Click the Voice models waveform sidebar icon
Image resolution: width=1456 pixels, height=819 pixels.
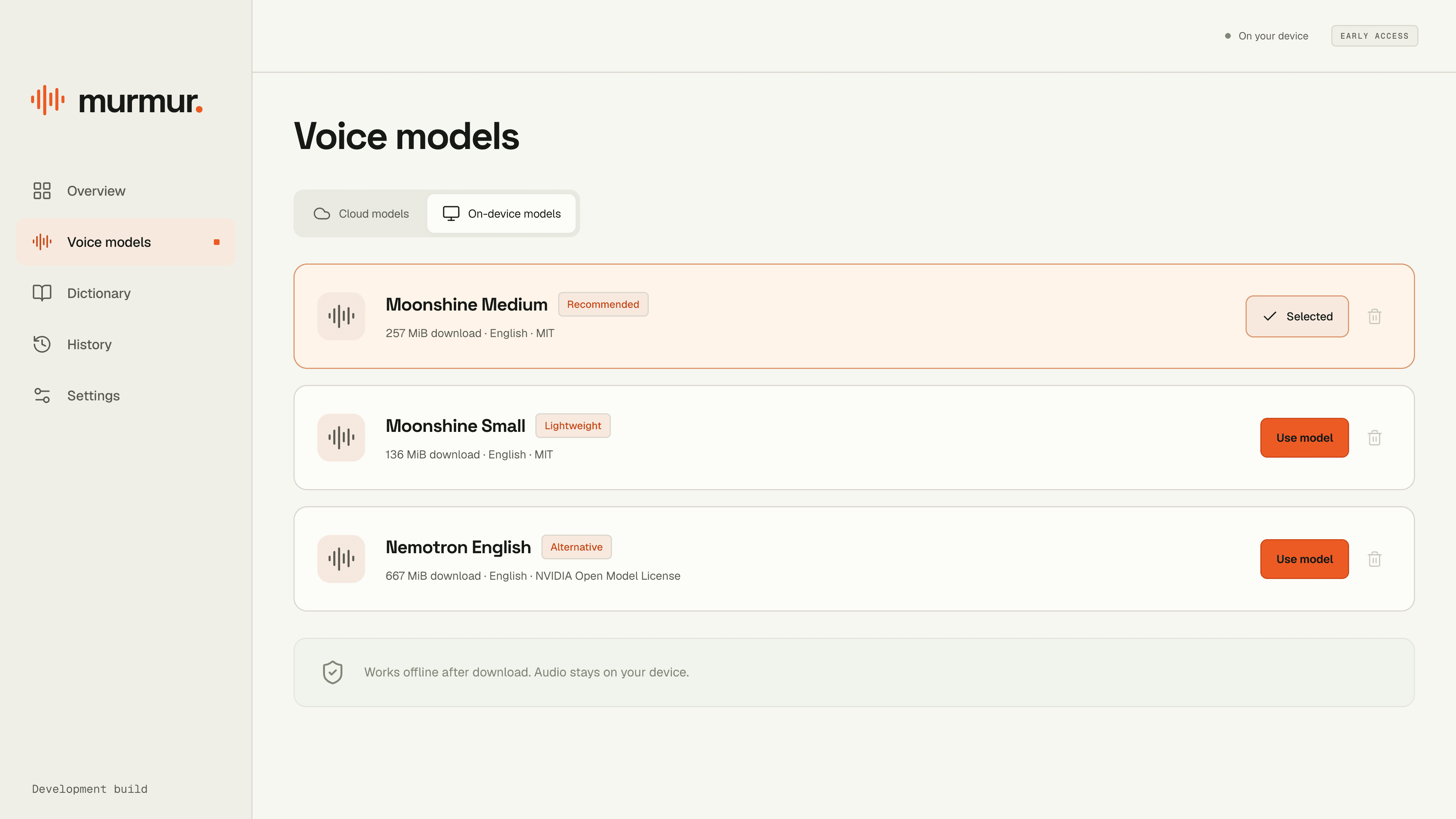pyautogui.click(x=42, y=242)
